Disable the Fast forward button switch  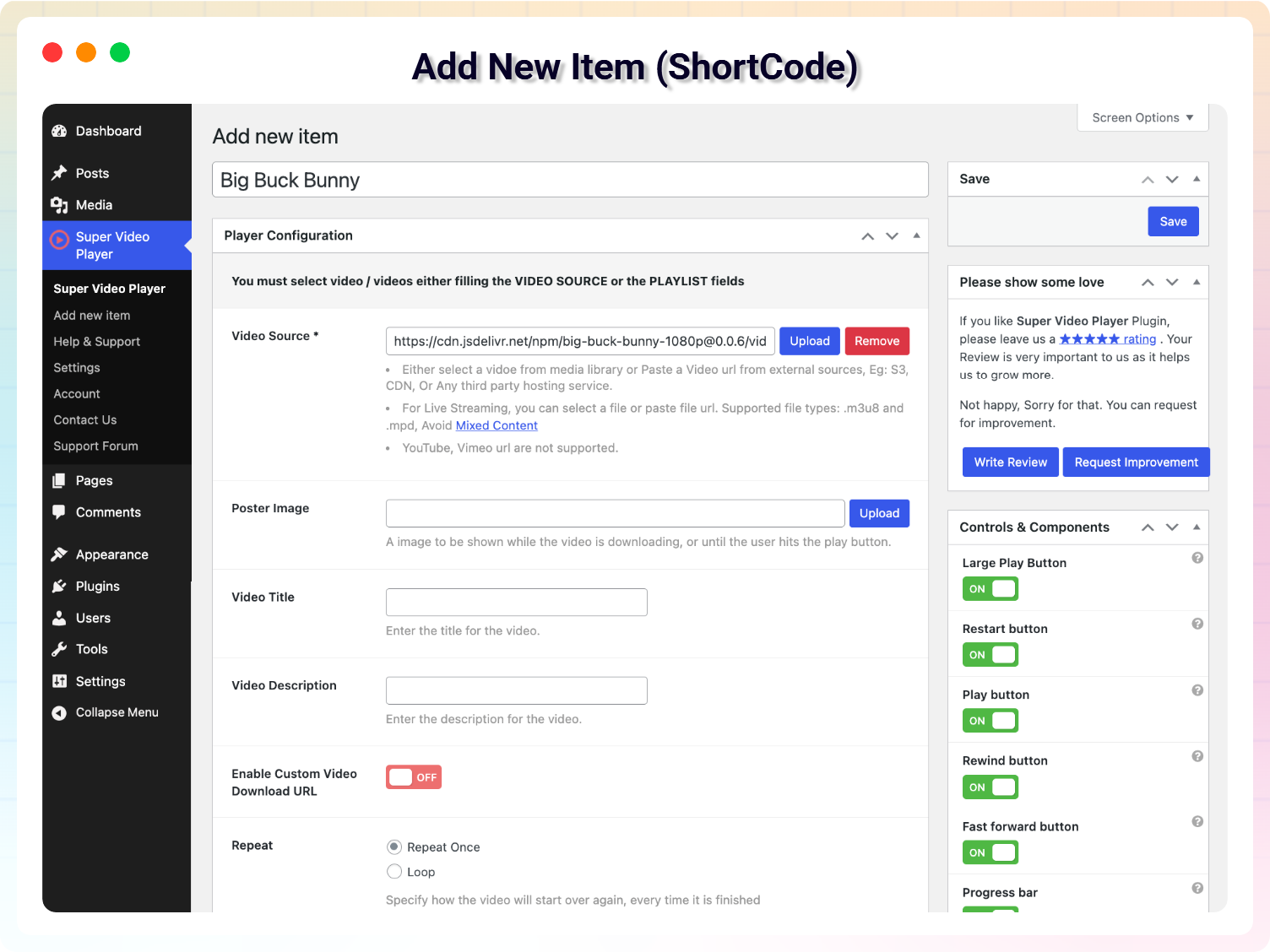(x=990, y=852)
